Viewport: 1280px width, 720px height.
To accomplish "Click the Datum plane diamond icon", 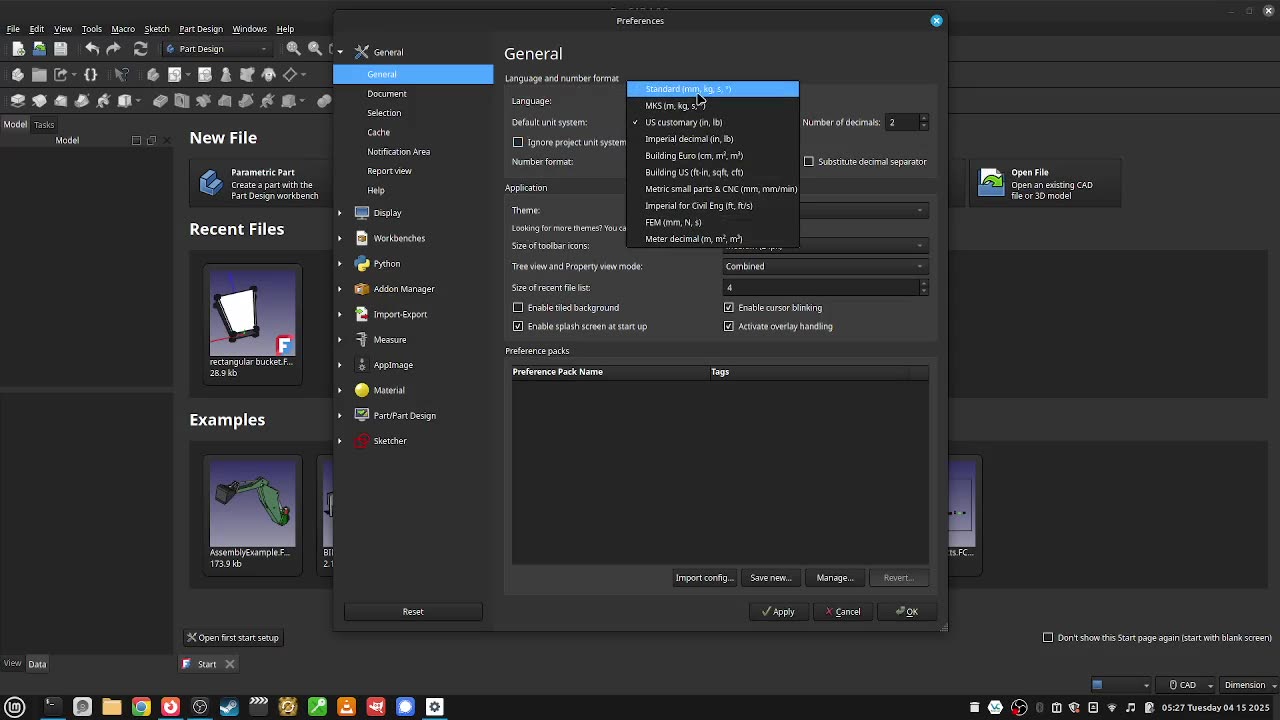I will pos(290,74).
